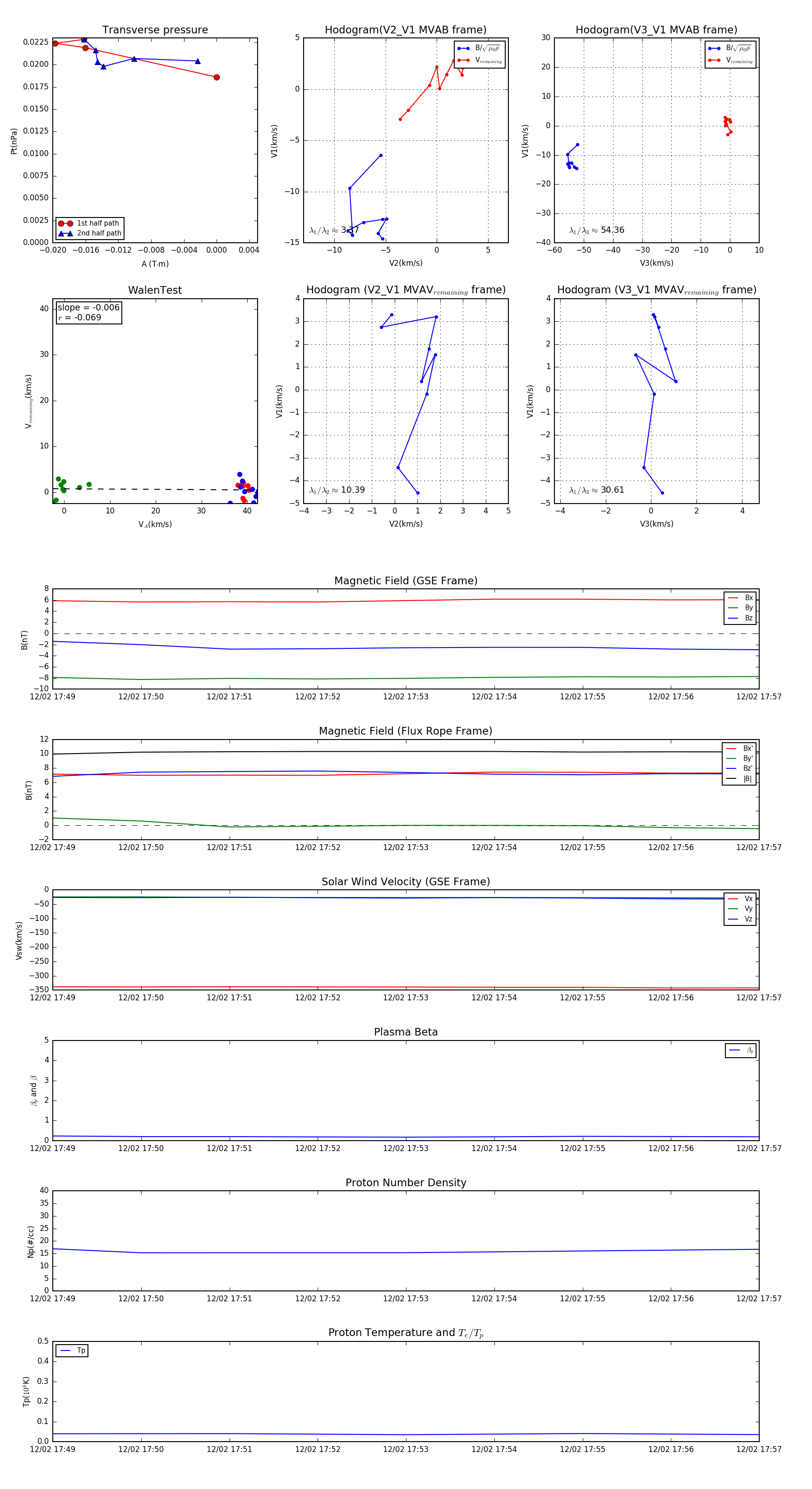Click the 'slope = -0.006' annotation
Screen dimensions: 812x1489
[88, 308]
